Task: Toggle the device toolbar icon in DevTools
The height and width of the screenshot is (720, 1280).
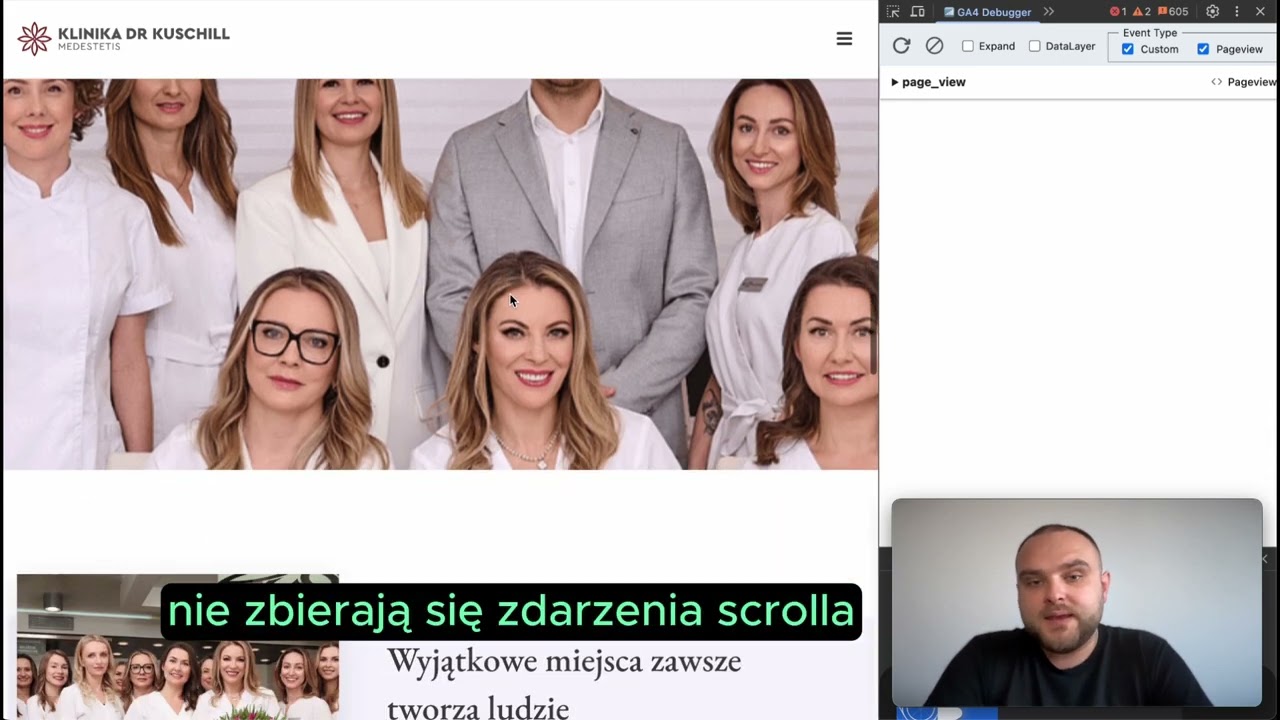Action: 918,12
